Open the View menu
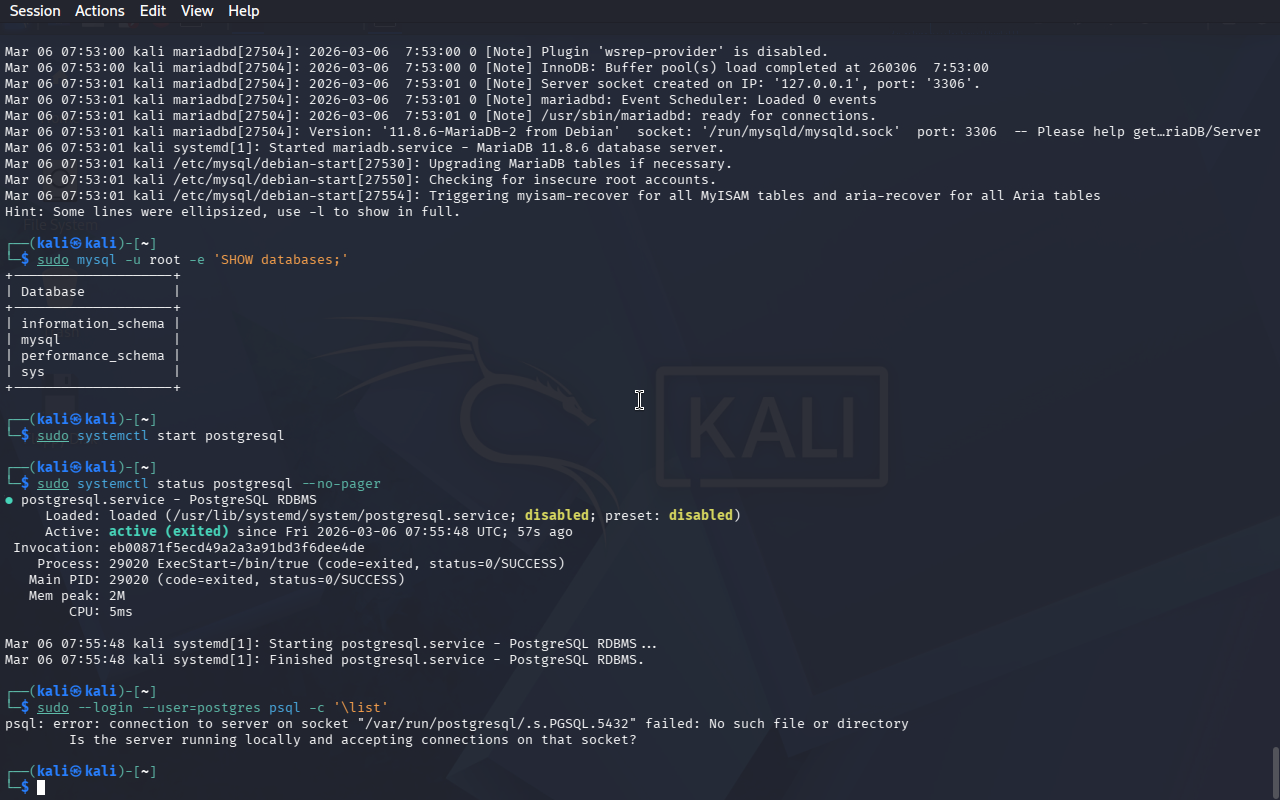The height and width of the screenshot is (800, 1280). [197, 11]
